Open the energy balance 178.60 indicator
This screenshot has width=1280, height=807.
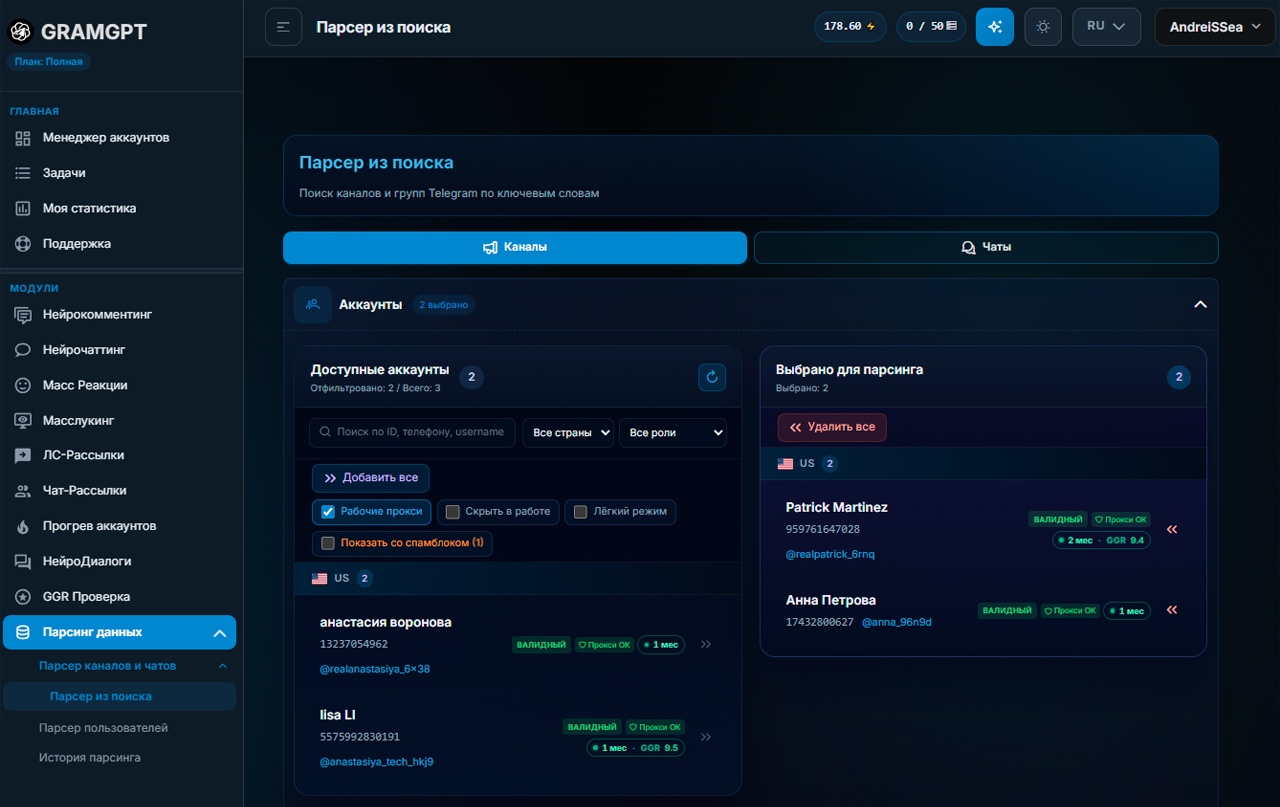(850, 27)
